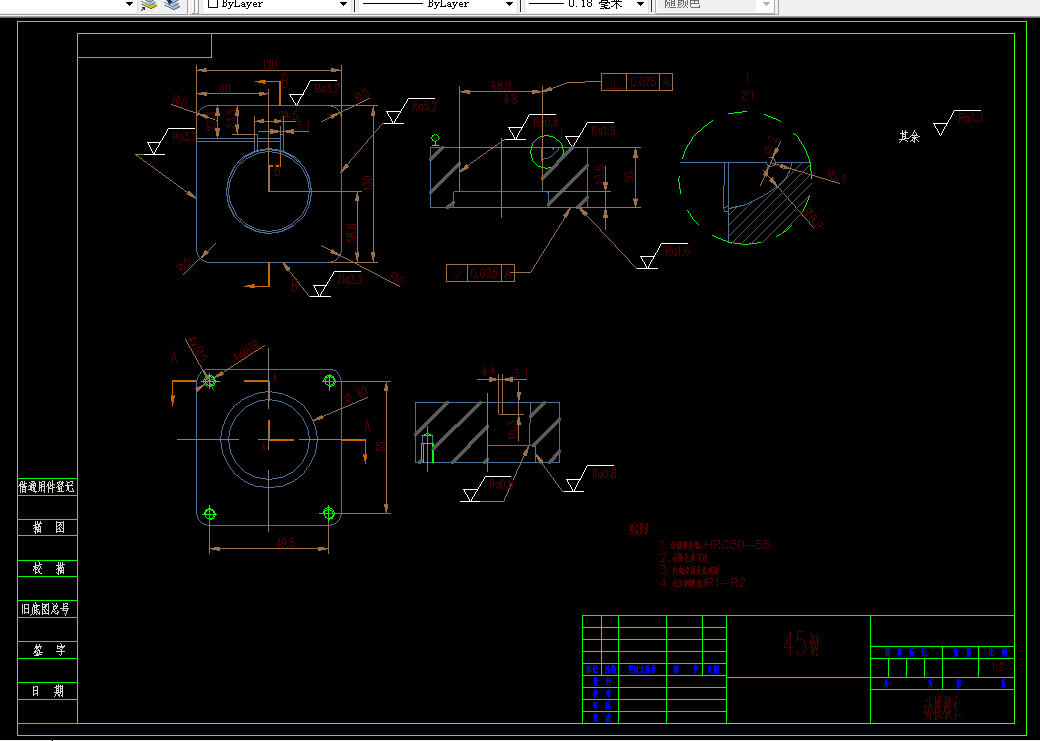The height and width of the screenshot is (741, 1040).
Task: Select the parallelism 0.025 A tolerance frame
Action: click(480, 273)
